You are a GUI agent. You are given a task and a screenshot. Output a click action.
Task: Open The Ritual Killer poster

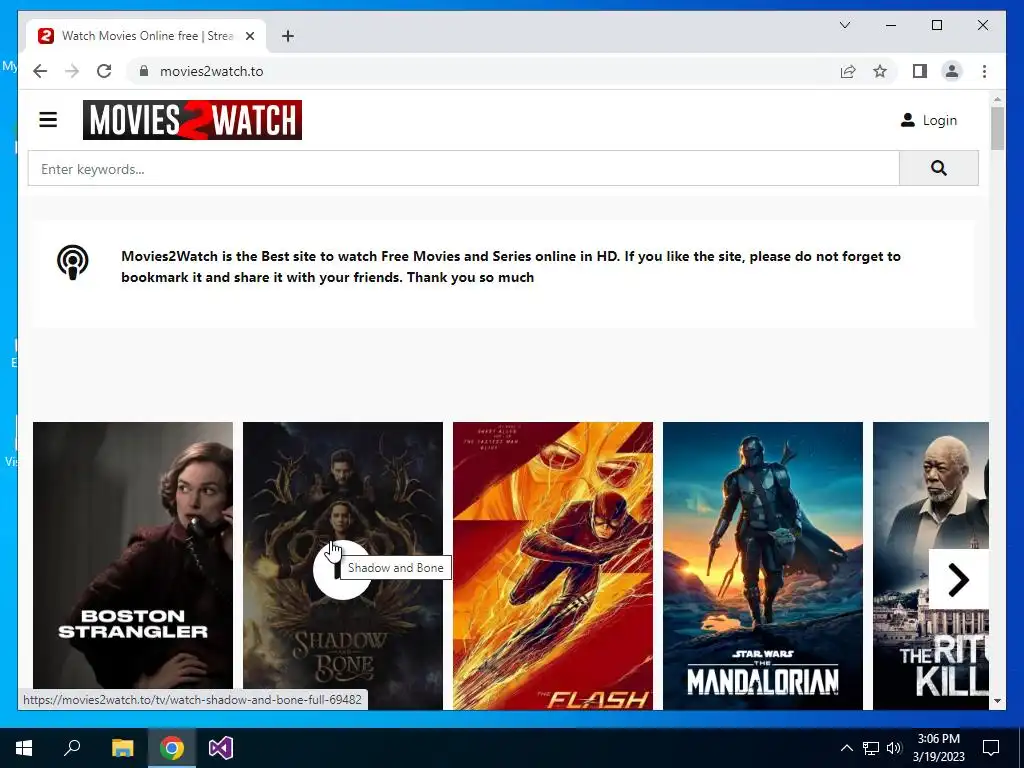[x=931, y=496]
